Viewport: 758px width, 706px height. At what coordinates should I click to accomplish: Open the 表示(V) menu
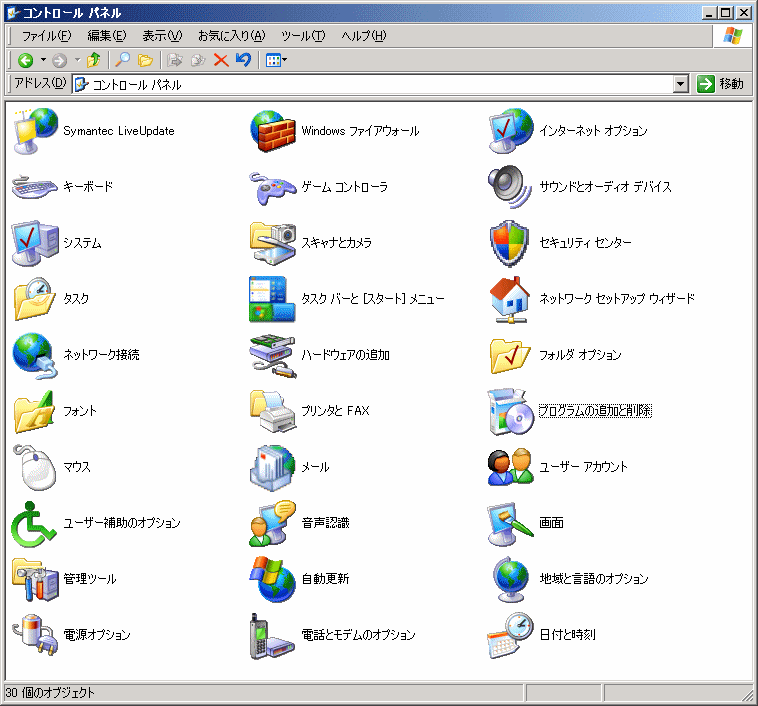tap(162, 36)
